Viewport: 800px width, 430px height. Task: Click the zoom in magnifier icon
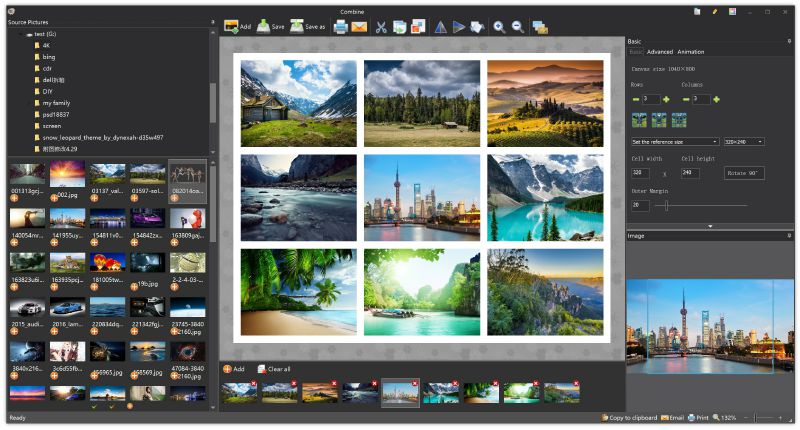499,27
